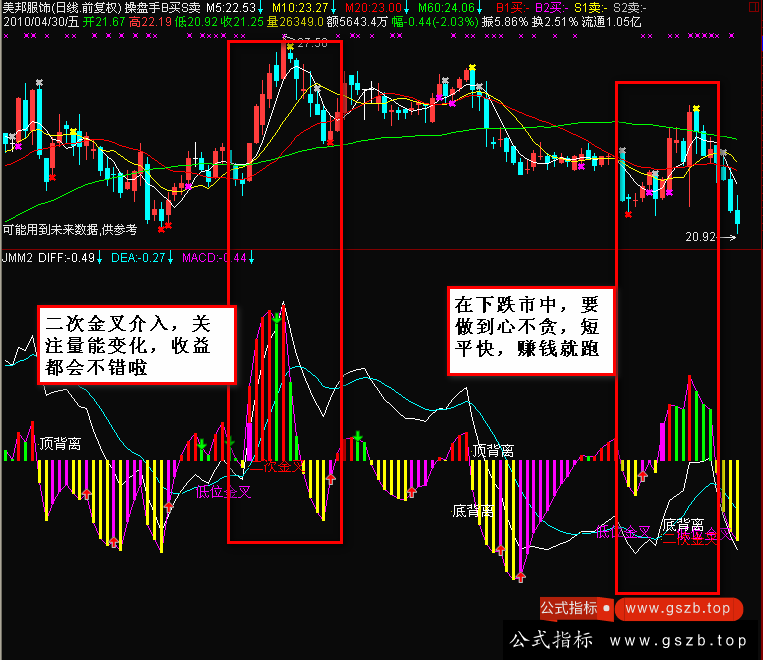This screenshot has height=660, width=763.
Task: Select the JMM2 indicator name
Action: (17, 258)
